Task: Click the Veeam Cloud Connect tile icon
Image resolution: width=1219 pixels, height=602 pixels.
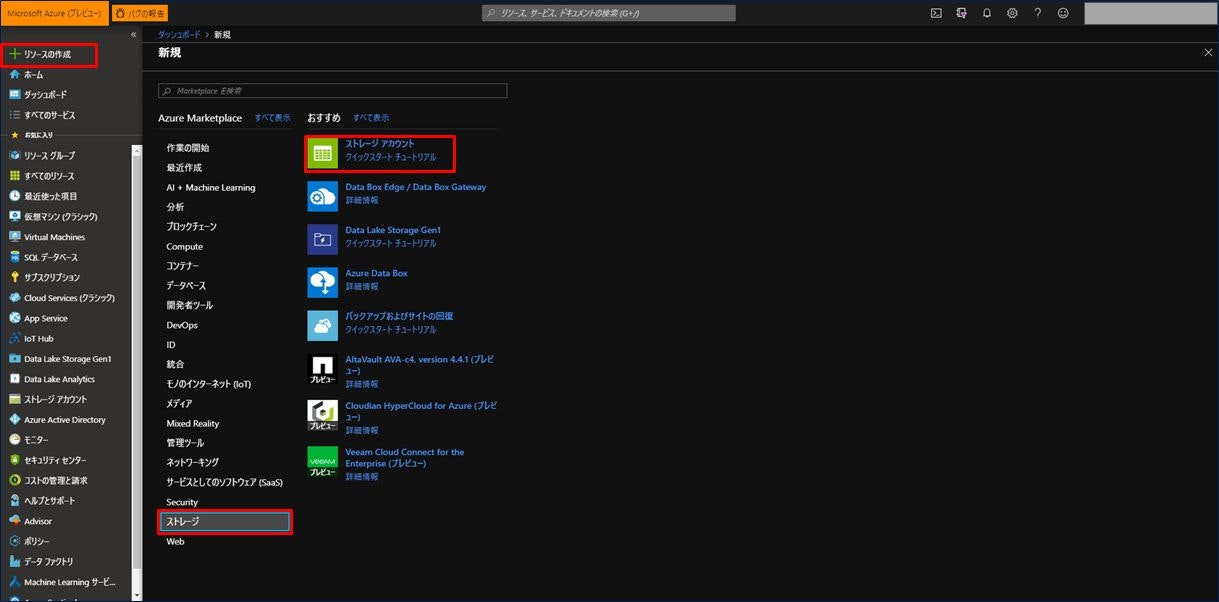Action: click(x=323, y=461)
